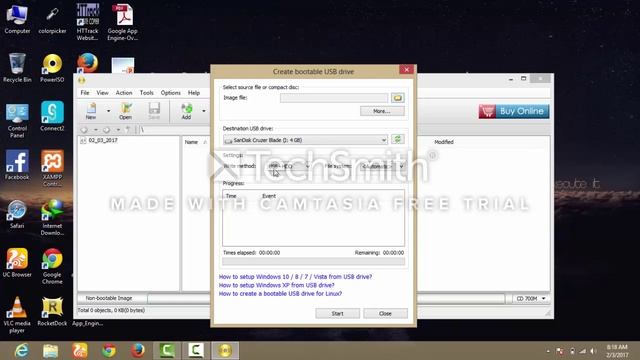
Task: Open the View menu
Action: [102, 93]
